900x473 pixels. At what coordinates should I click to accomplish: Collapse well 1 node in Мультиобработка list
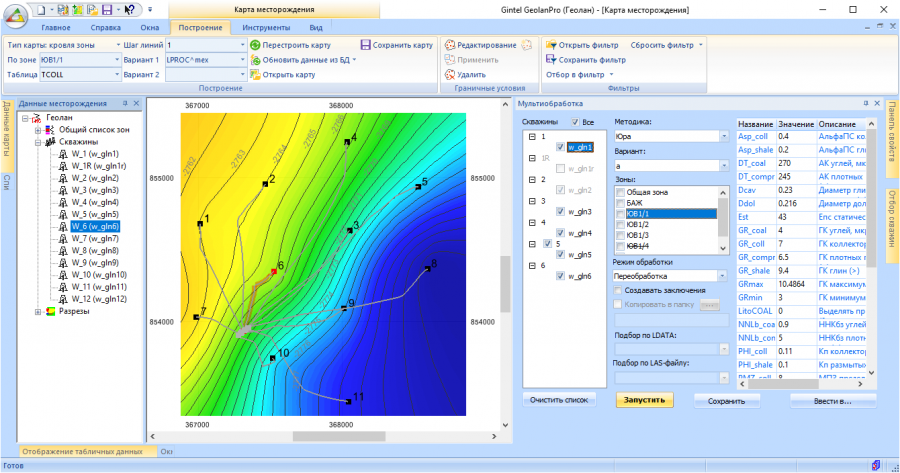[x=532, y=137]
